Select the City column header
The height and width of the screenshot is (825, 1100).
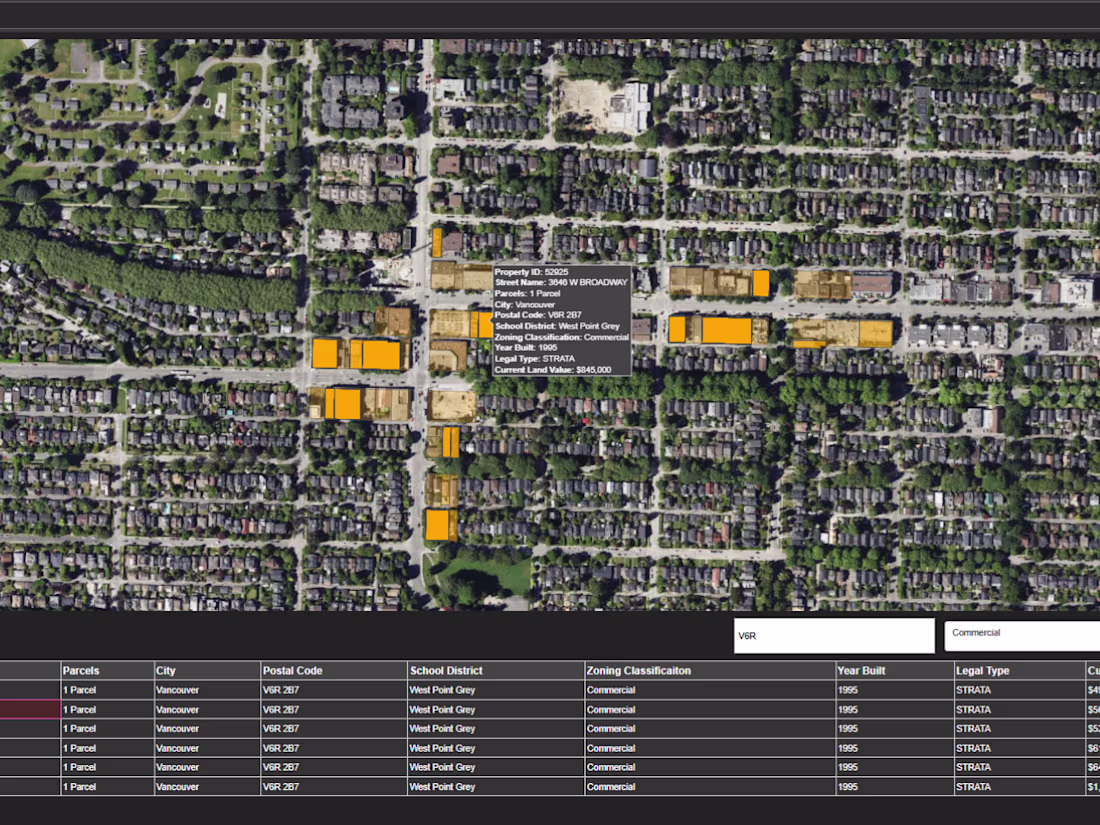(207, 671)
